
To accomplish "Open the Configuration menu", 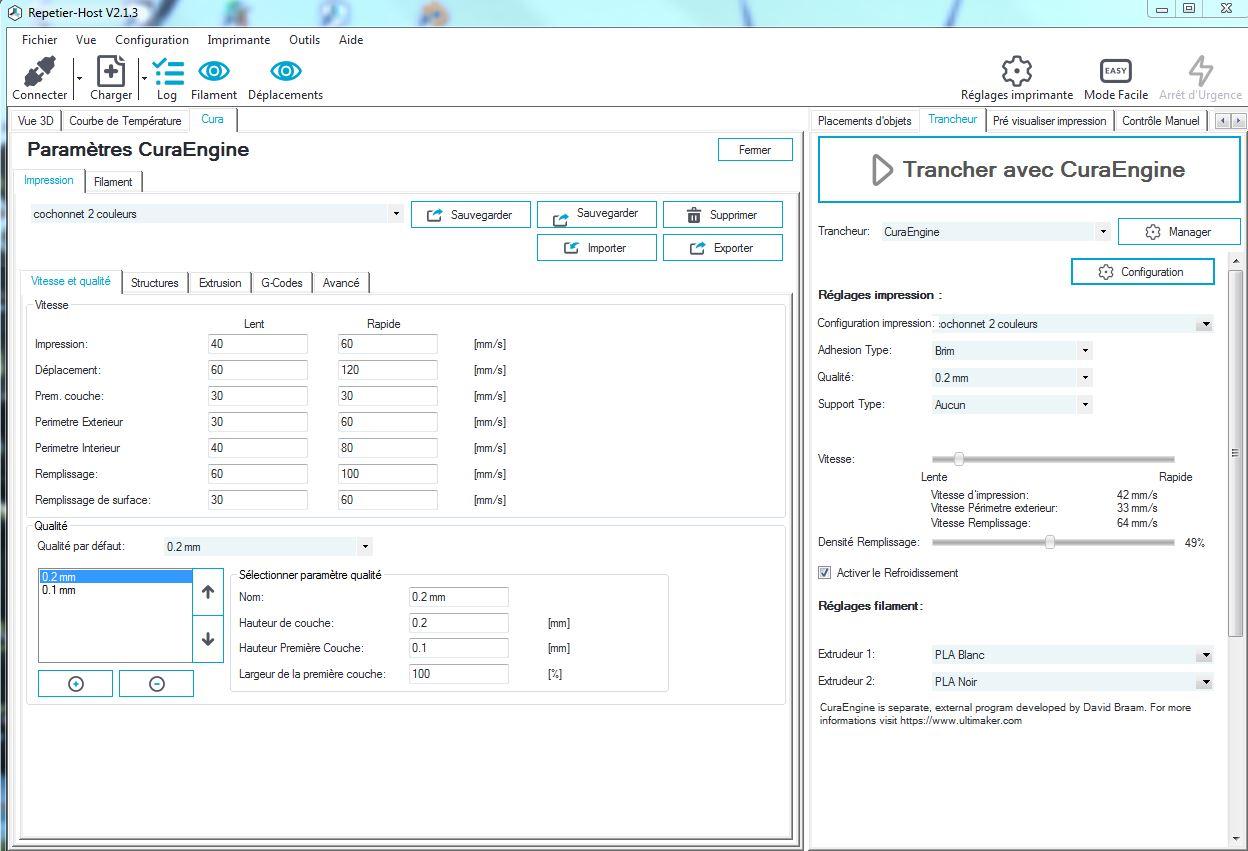I will point(152,40).
